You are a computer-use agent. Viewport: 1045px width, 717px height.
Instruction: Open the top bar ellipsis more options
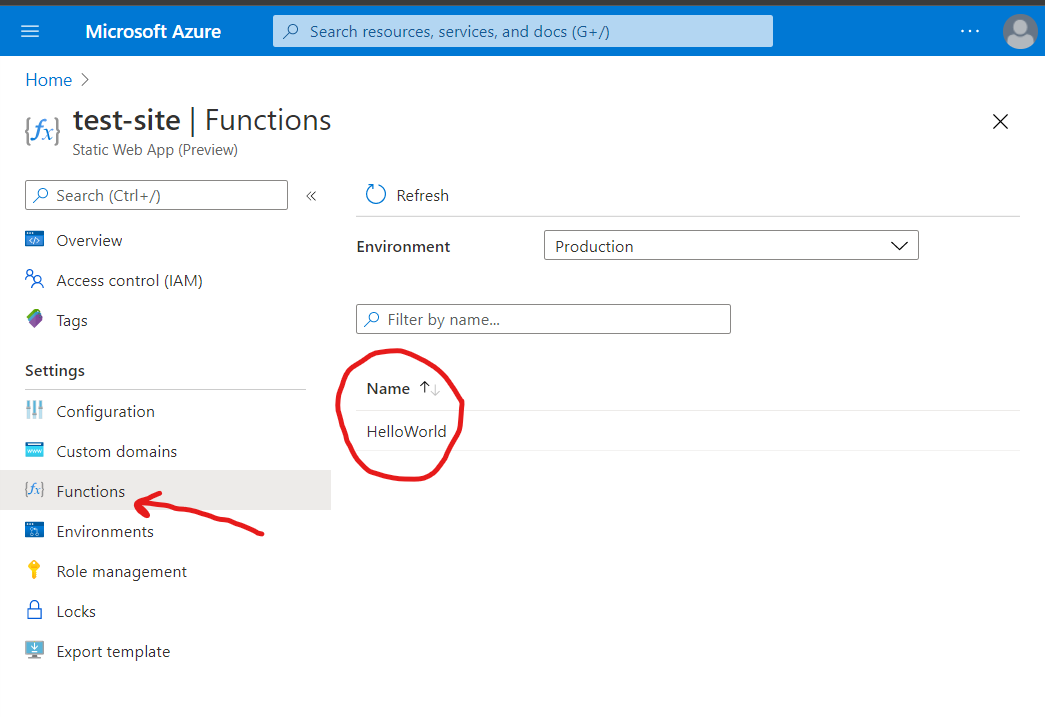970,31
